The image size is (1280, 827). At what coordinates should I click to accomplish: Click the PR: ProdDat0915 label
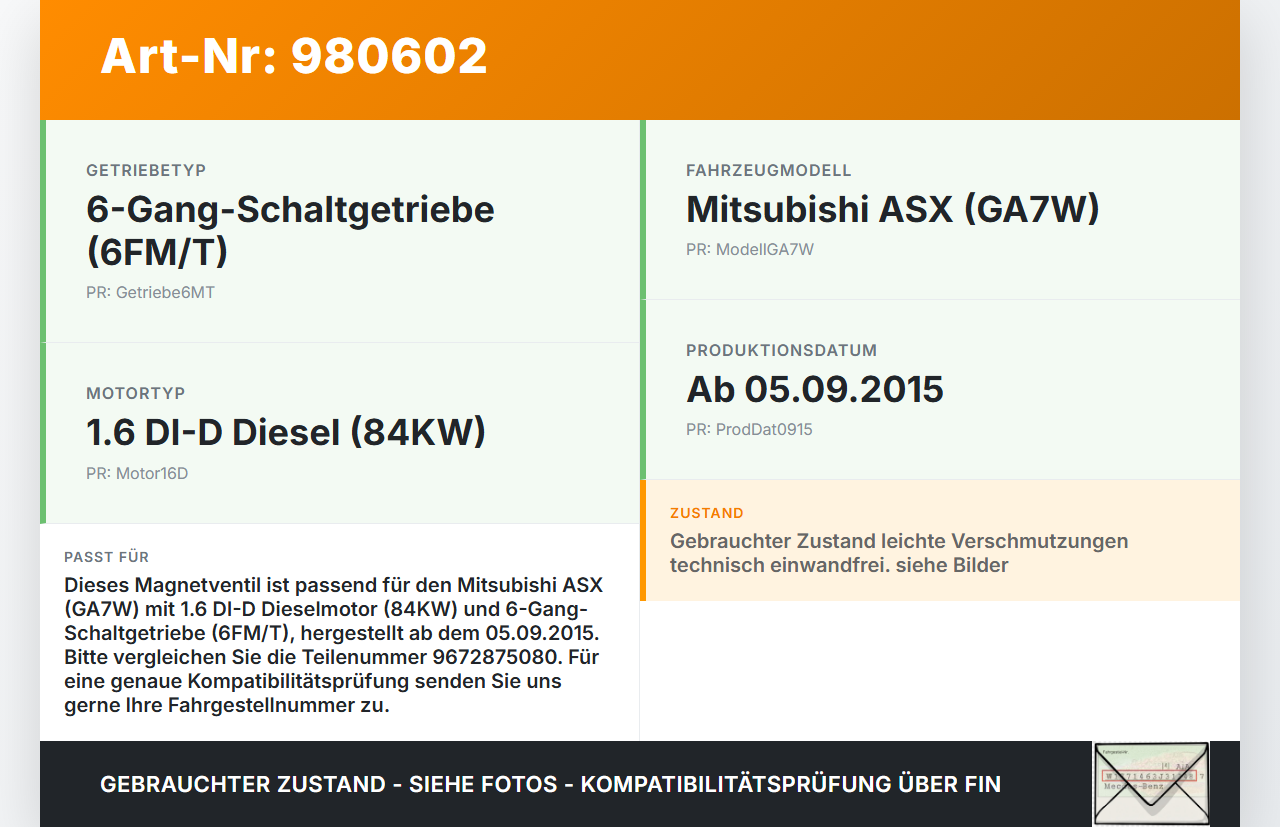click(x=749, y=429)
